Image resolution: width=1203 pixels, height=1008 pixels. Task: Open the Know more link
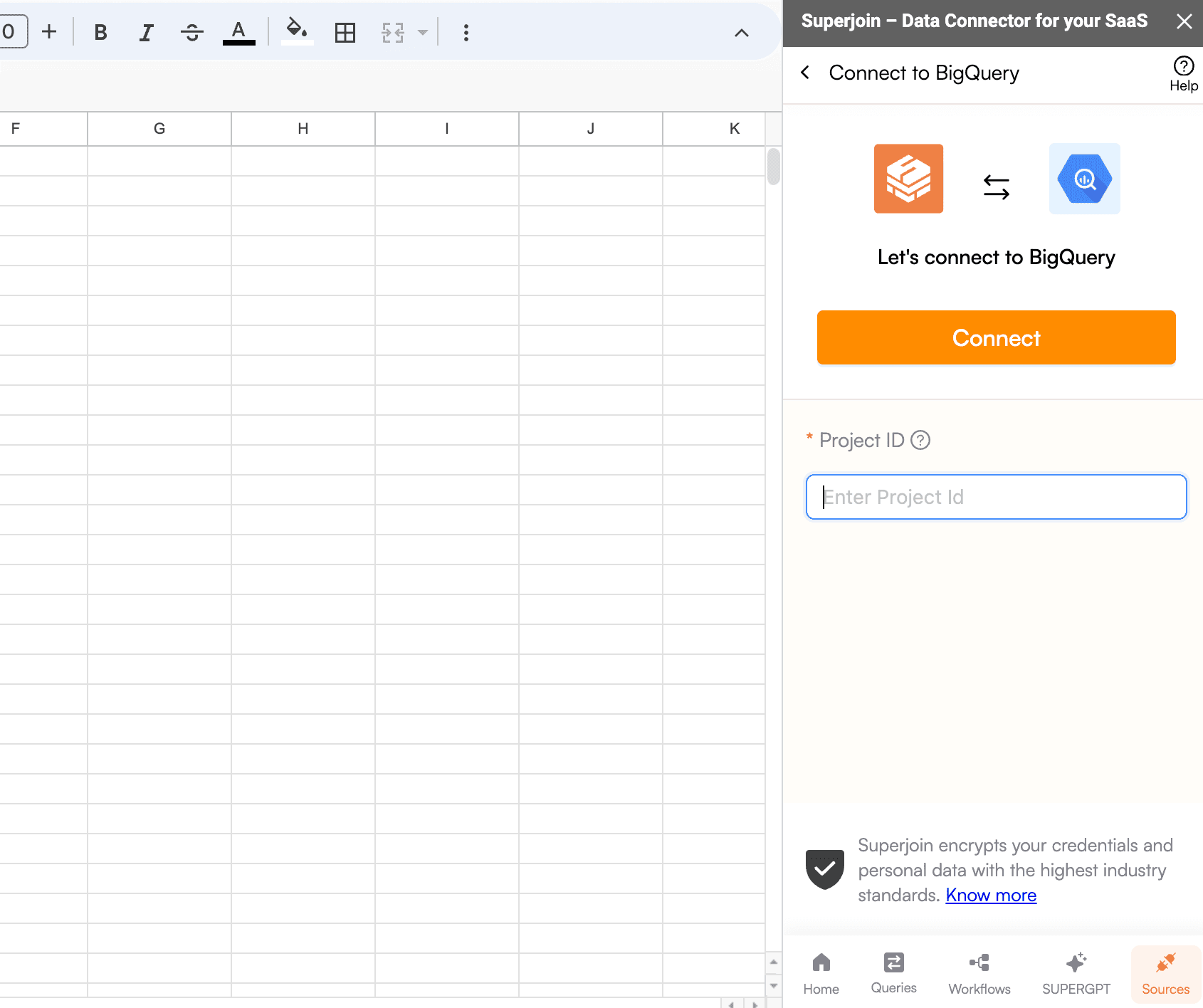[991, 895]
